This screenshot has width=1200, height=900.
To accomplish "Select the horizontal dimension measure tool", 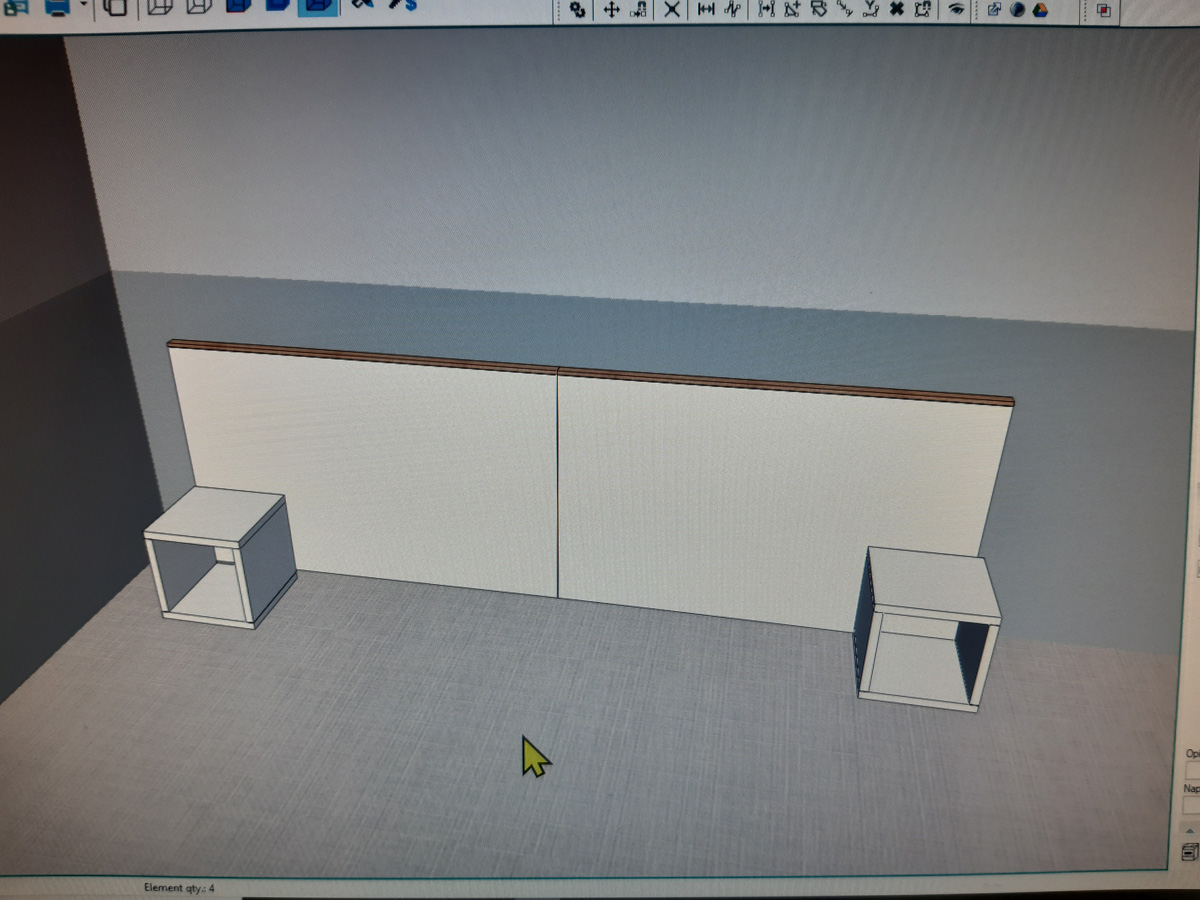I will [x=706, y=10].
